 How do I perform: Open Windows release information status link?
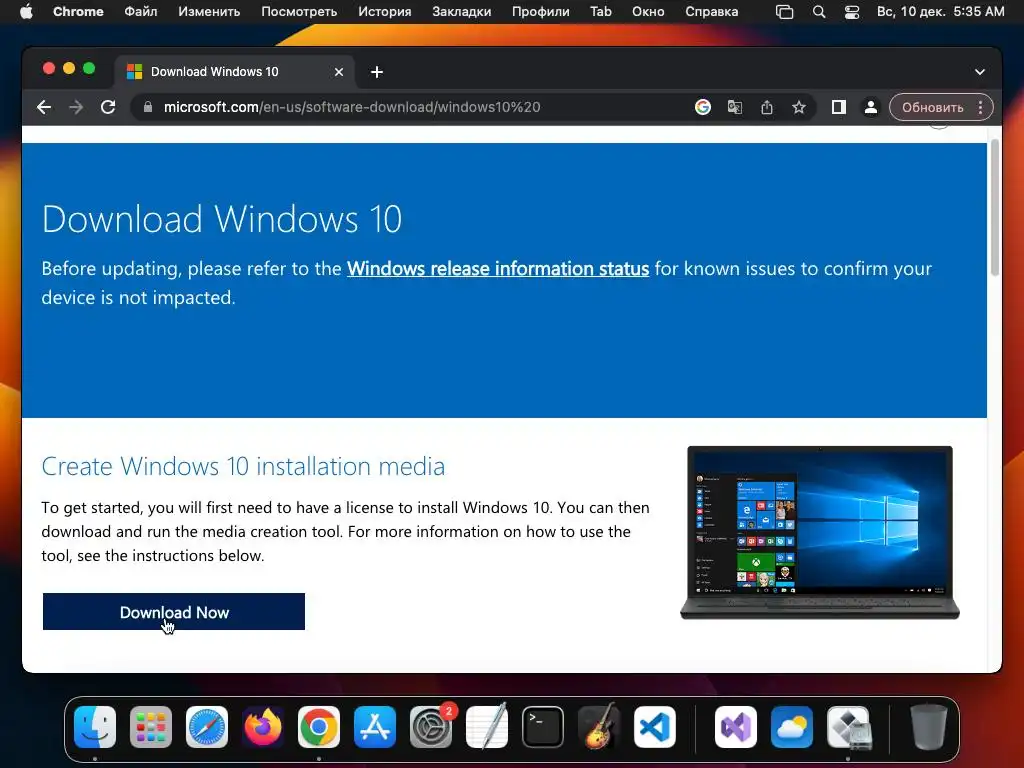point(498,268)
